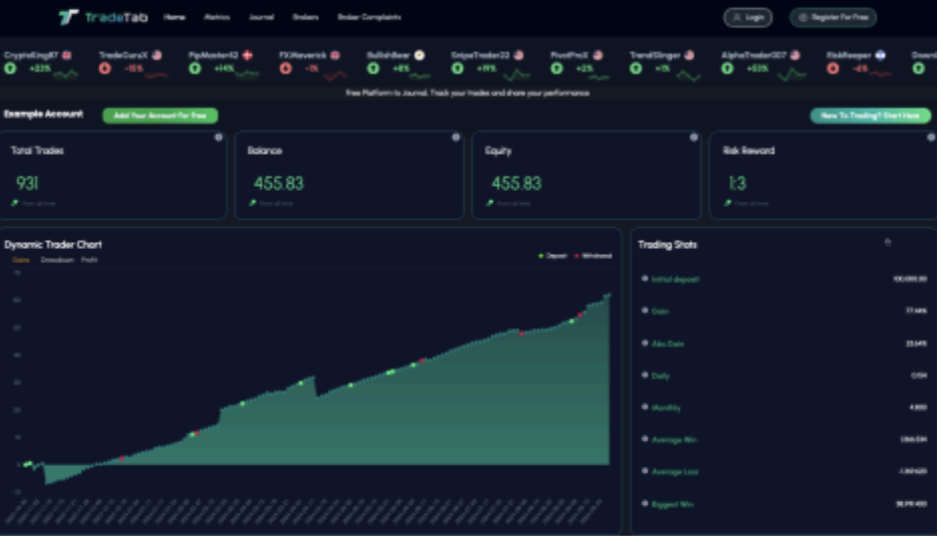Click the icon beside Initial deposit stat

645,279
